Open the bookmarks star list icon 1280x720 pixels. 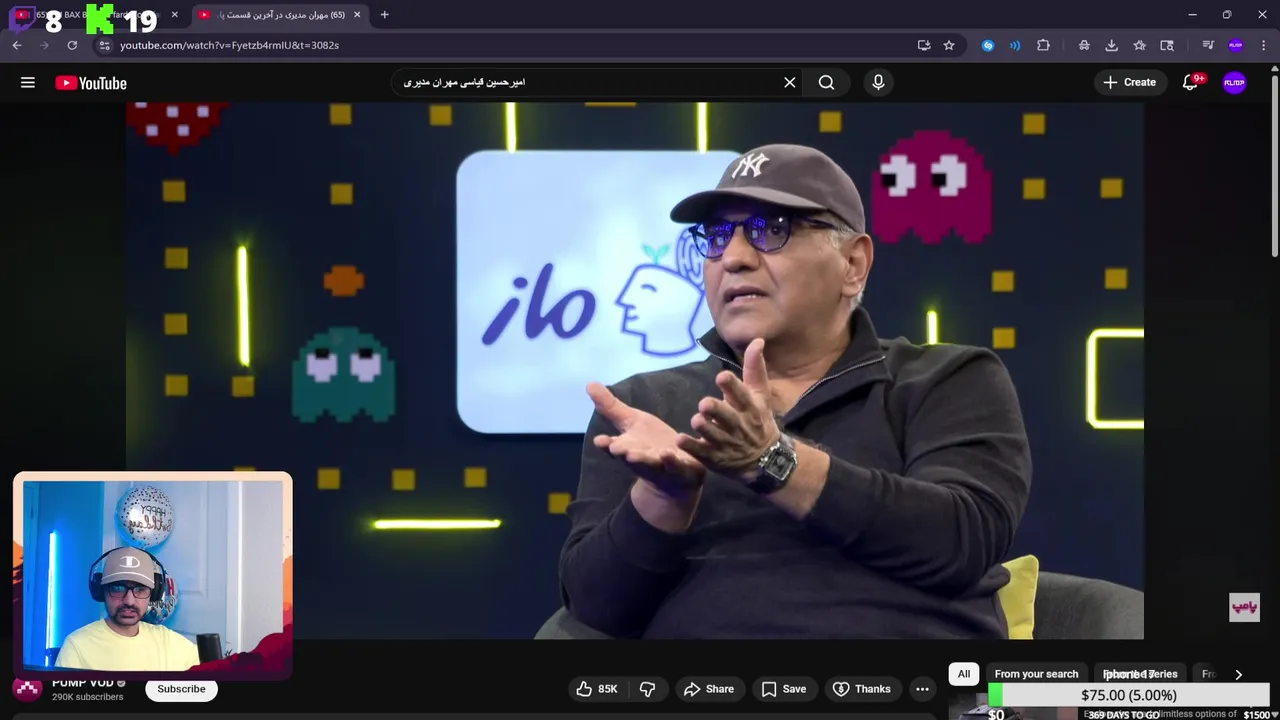[1139, 45]
